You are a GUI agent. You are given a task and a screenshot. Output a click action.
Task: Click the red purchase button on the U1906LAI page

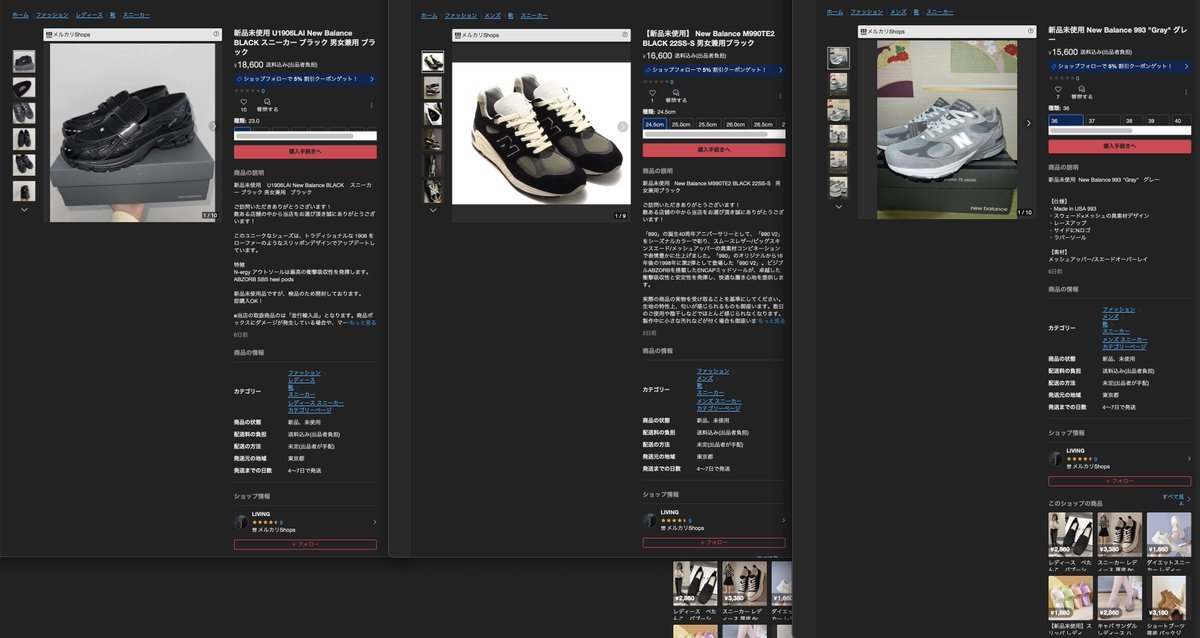click(x=305, y=152)
